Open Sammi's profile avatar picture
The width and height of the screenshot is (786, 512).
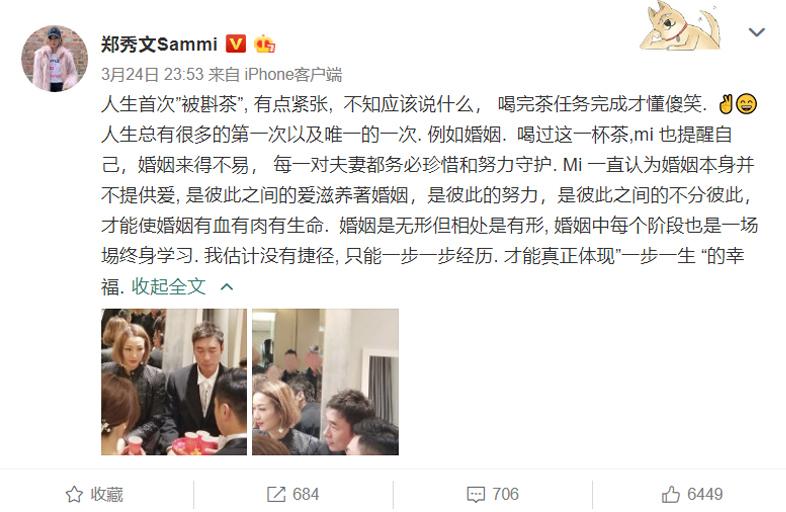[54, 58]
